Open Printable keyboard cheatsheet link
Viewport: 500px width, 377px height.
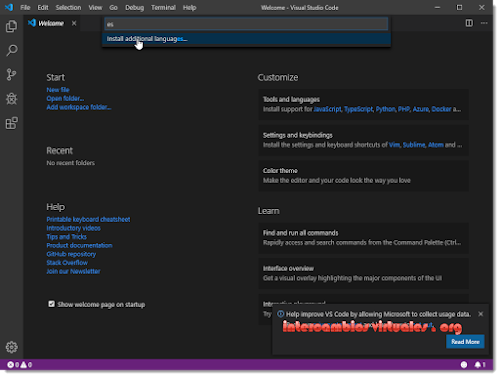coord(88,219)
